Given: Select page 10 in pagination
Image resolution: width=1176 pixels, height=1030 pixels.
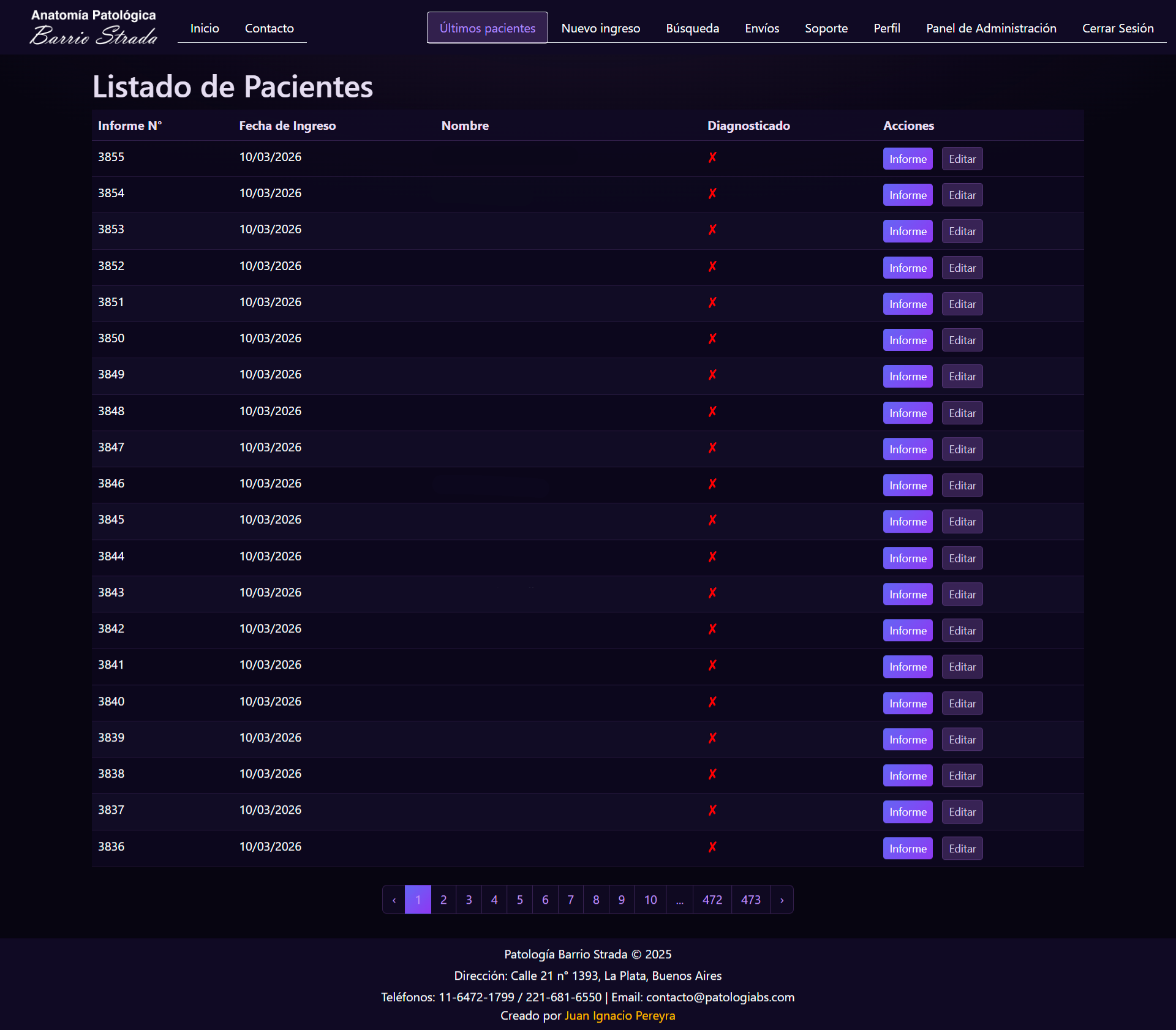Looking at the screenshot, I should pyautogui.click(x=650, y=900).
